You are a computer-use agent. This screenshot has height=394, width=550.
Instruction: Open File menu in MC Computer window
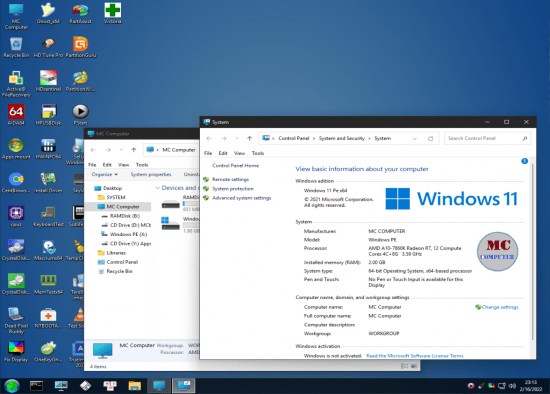92,165
